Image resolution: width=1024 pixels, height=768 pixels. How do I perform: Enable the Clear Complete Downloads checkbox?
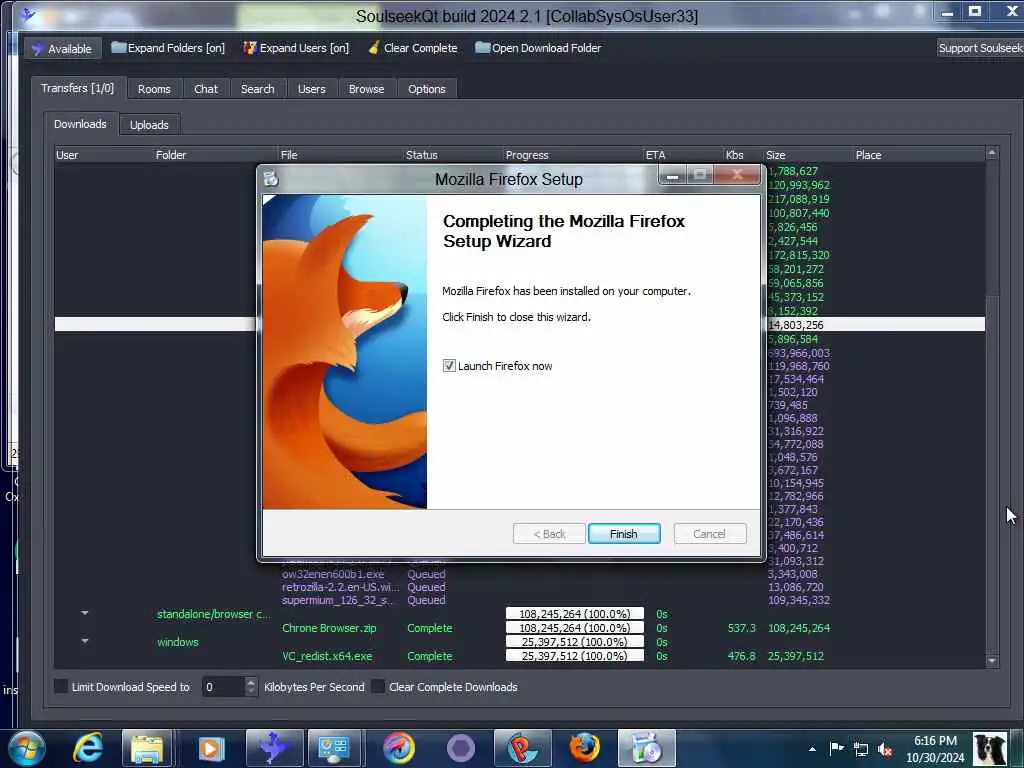(377, 686)
